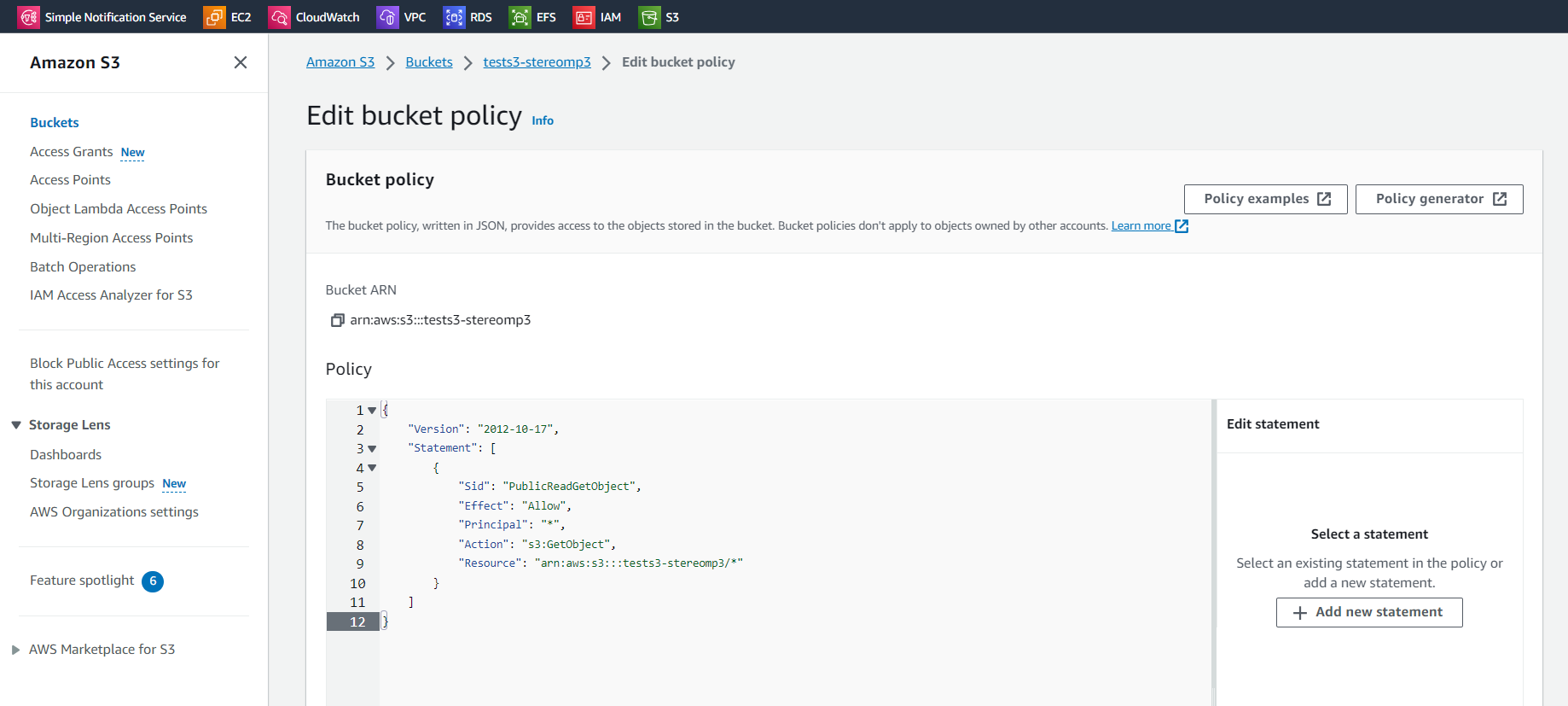Click external link icon on Policy generator

[x=1500, y=199]
